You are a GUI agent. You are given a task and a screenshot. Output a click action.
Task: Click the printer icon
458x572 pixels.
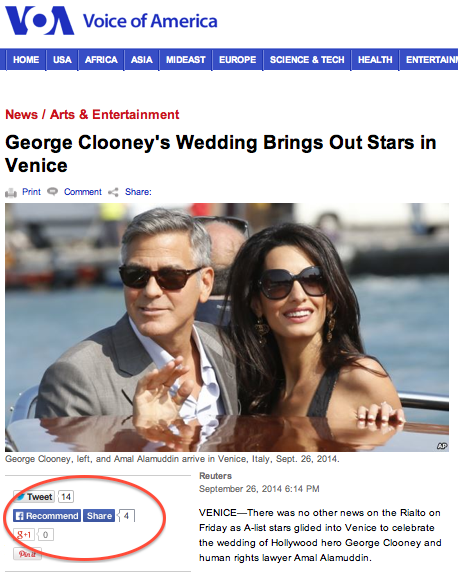pyautogui.click(x=11, y=193)
